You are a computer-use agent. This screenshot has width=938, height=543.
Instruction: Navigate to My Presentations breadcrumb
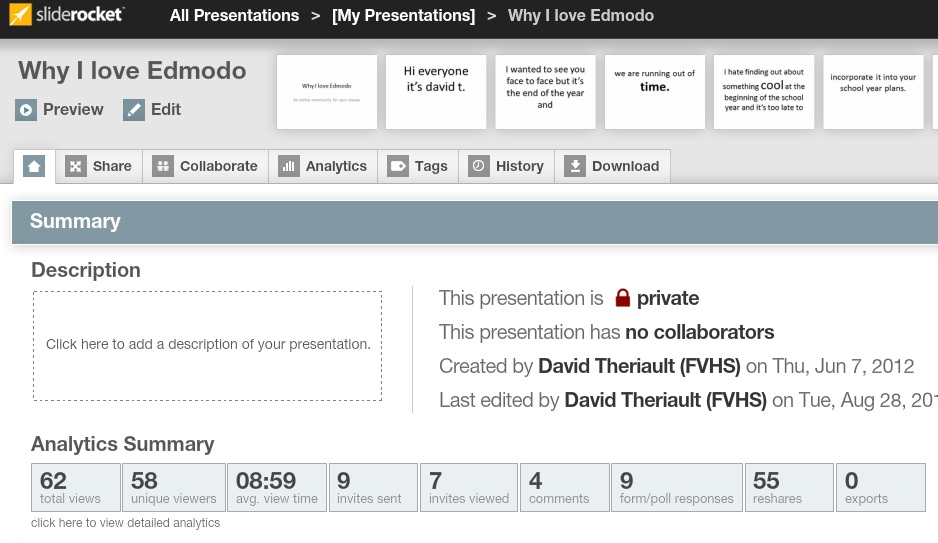pyautogui.click(x=403, y=16)
